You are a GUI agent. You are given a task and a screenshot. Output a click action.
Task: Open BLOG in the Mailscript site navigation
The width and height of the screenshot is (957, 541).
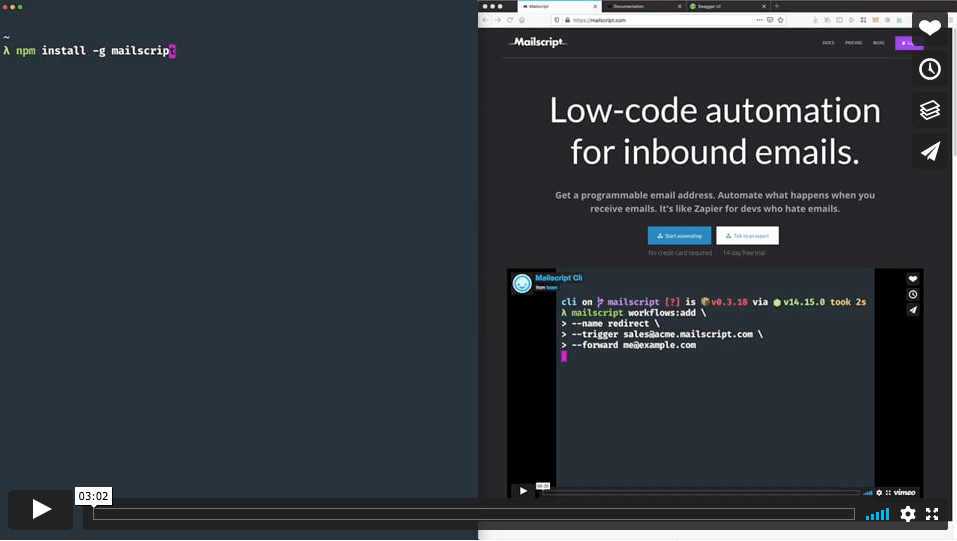pyautogui.click(x=878, y=43)
